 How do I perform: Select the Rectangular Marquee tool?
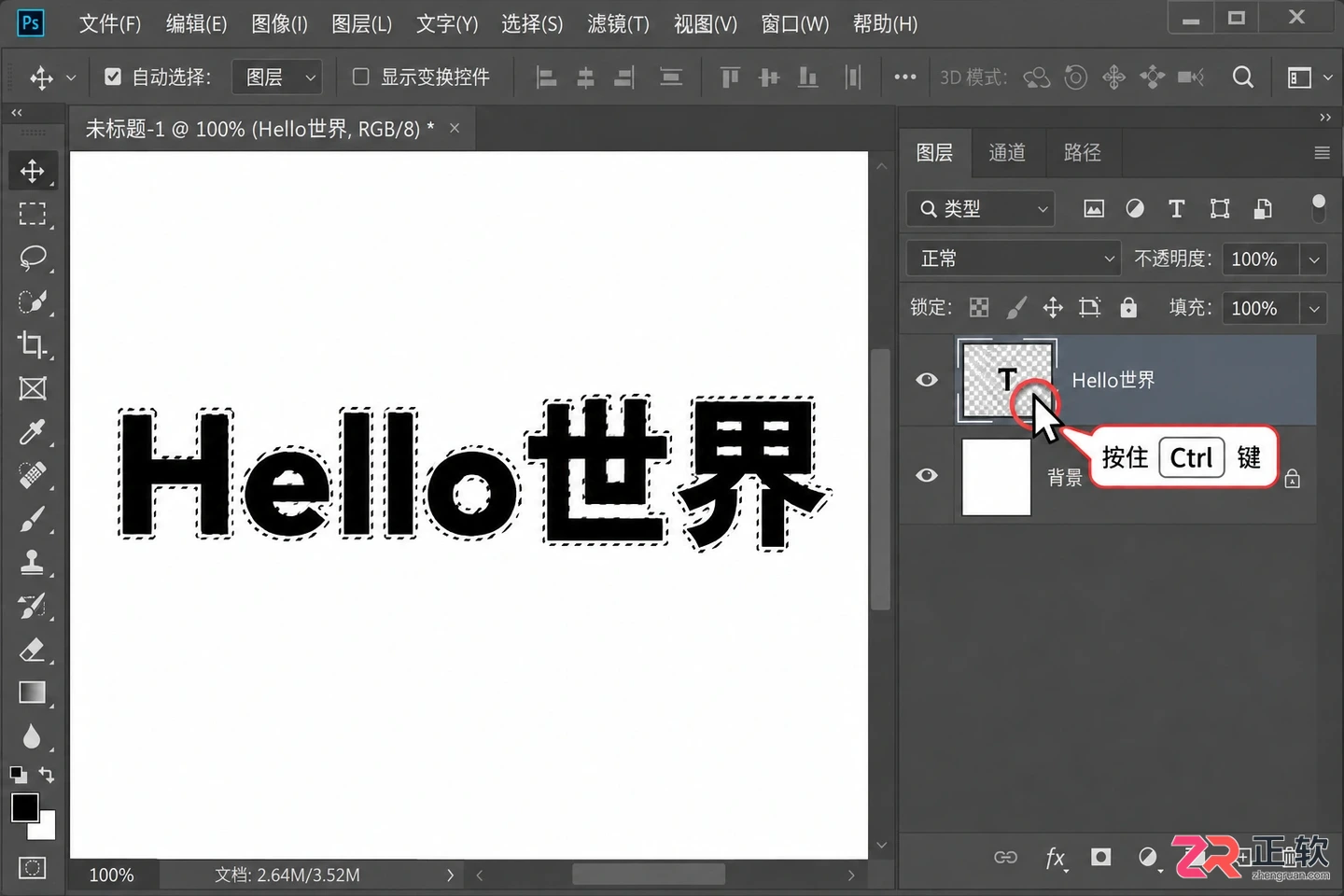[33, 214]
